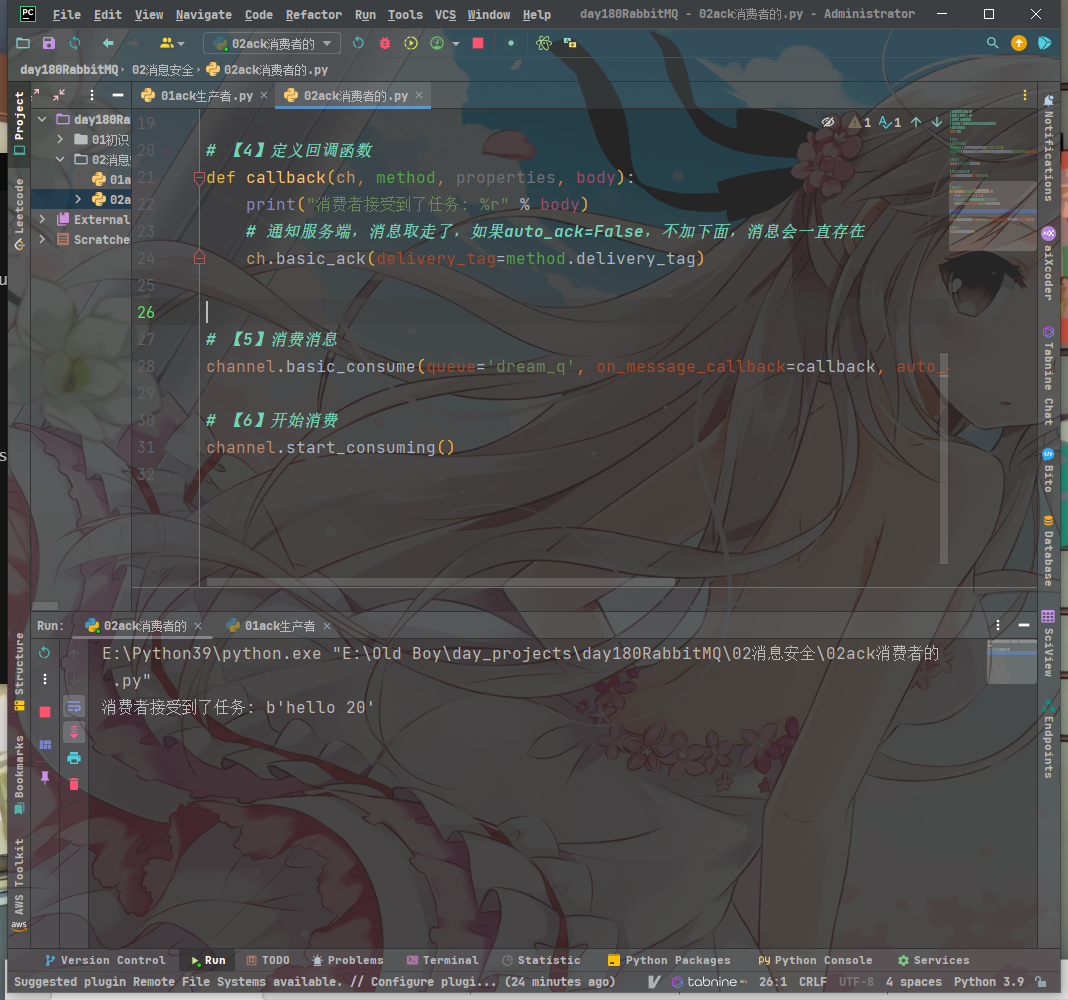Click the Profile icon in the toolbar
Image resolution: width=1068 pixels, height=1000 pixels.
tap(437, 44)
